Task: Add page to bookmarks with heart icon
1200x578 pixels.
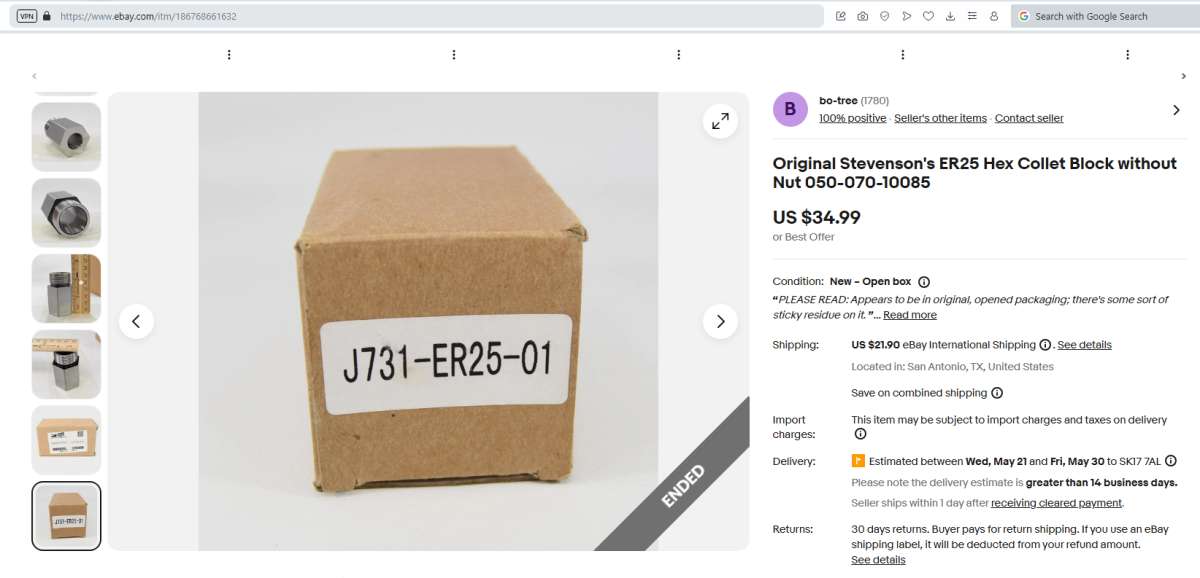Action: 928,16
